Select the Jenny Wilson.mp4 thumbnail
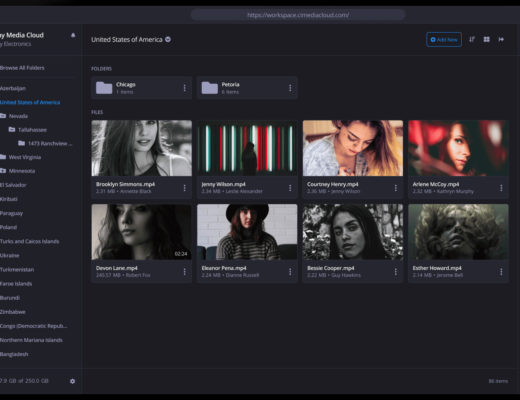Image resolution: width=520 pixels, height=400 pixels. coord(247,148)
